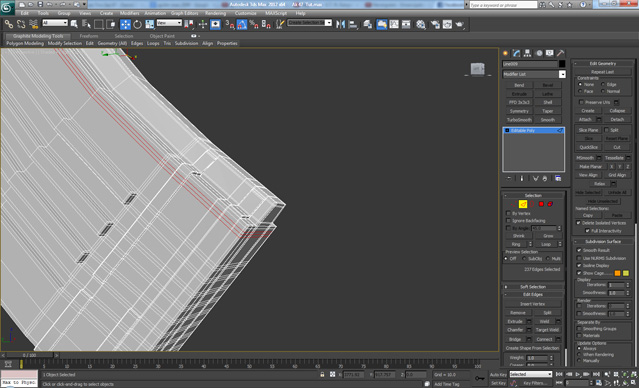Click the Mirror tool icon

340,24
